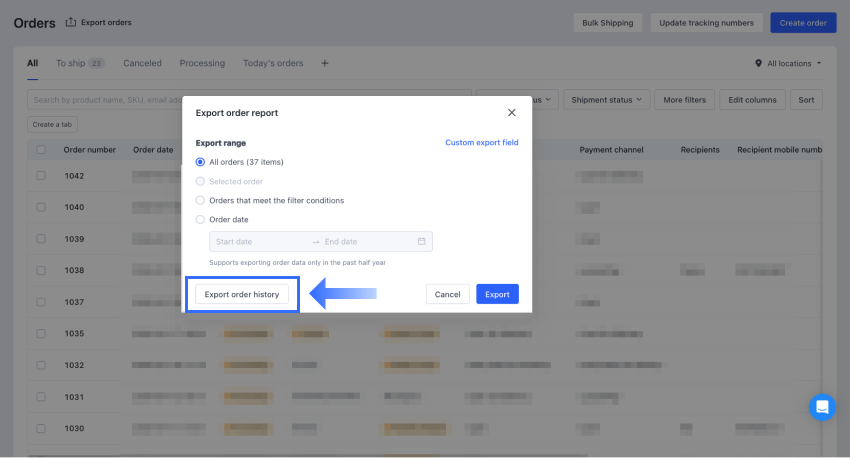
Task: Open the Shipment status dropdown
Action: [607, 100]
